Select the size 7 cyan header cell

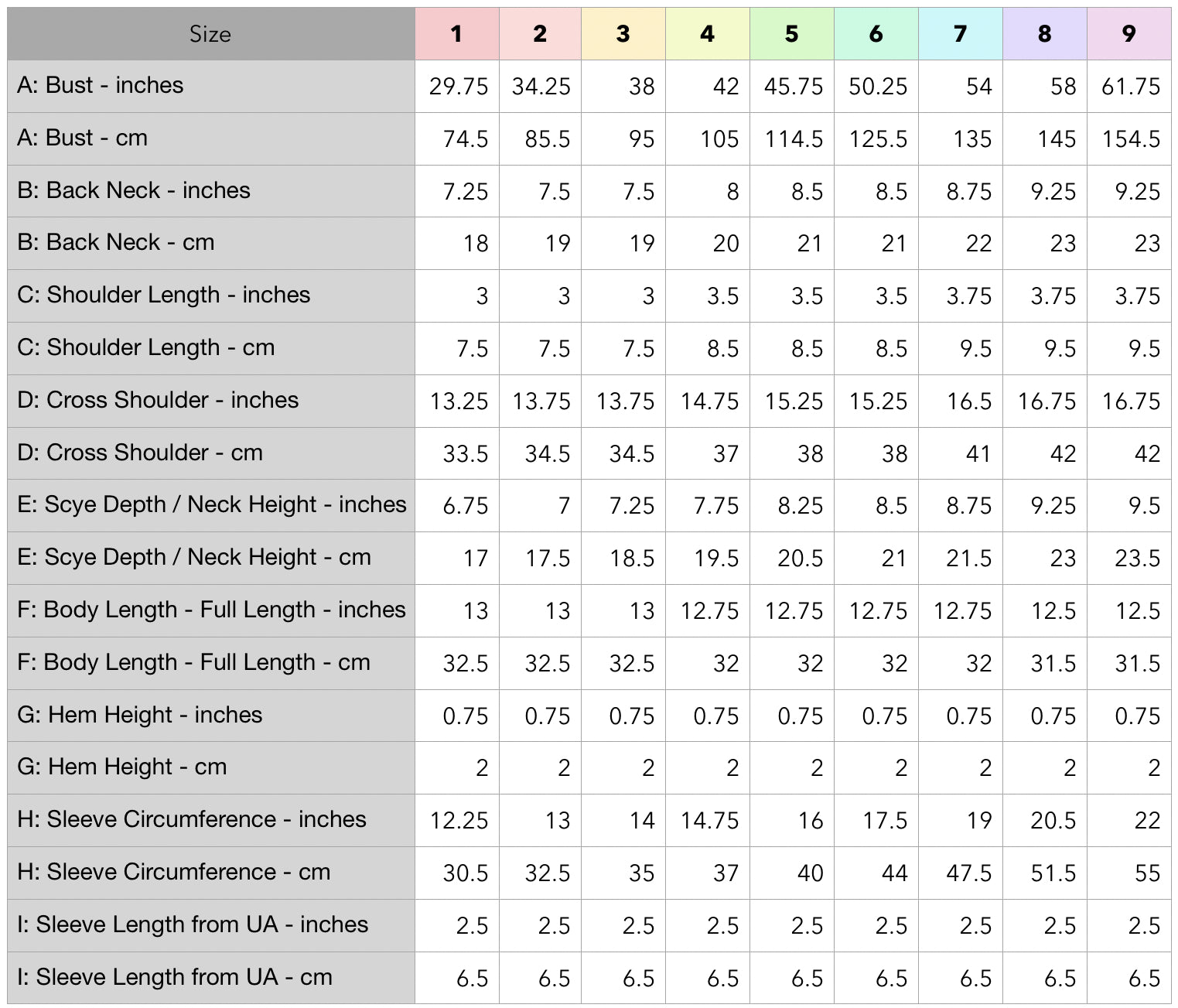pyautogui.click(x=960, y=34)
